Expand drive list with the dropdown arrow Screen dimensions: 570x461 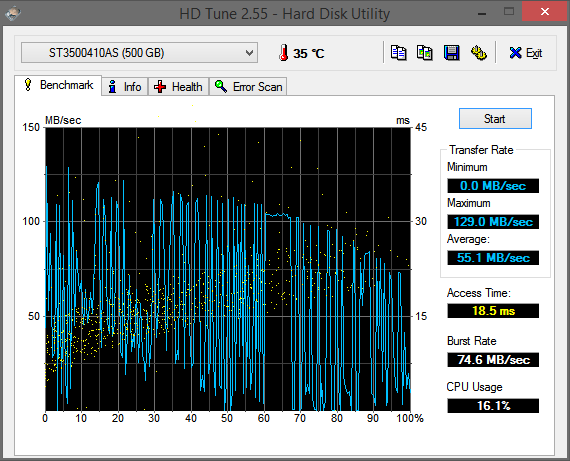pos(249,53)
